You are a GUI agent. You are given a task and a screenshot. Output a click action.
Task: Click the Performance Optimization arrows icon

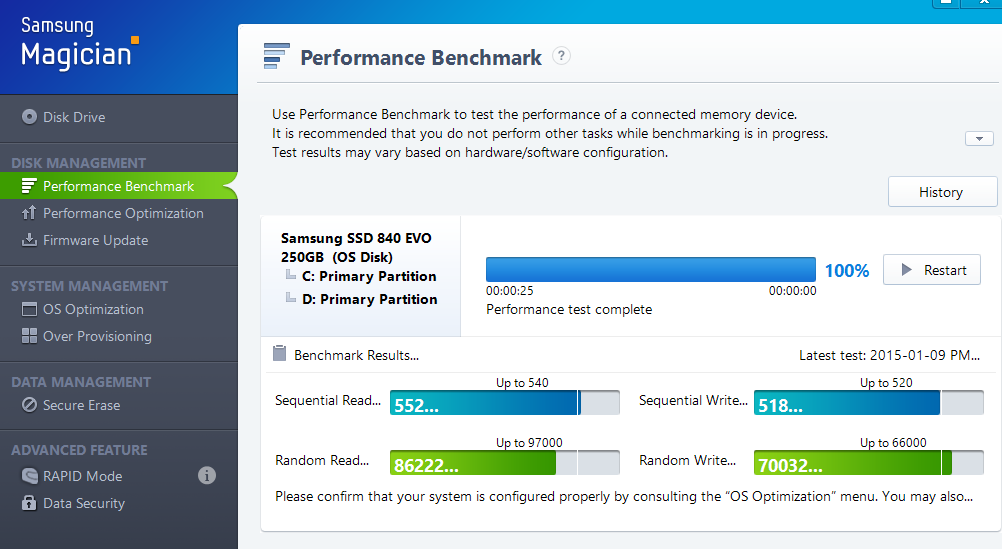[x=29, y=213]
